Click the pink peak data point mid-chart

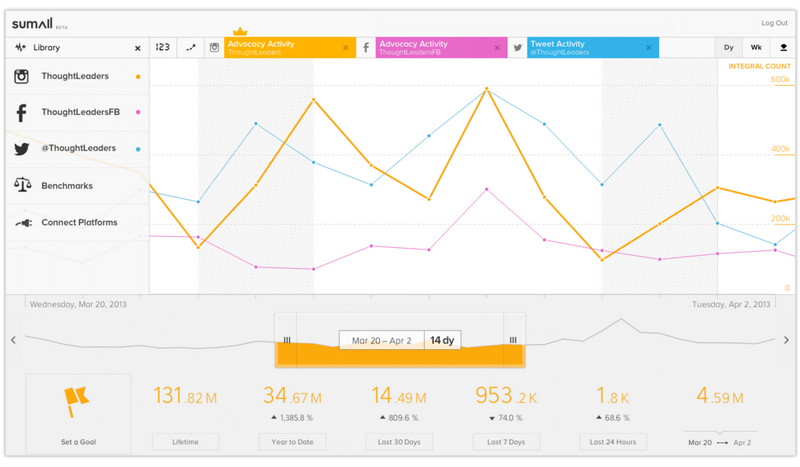pos(487,189)
